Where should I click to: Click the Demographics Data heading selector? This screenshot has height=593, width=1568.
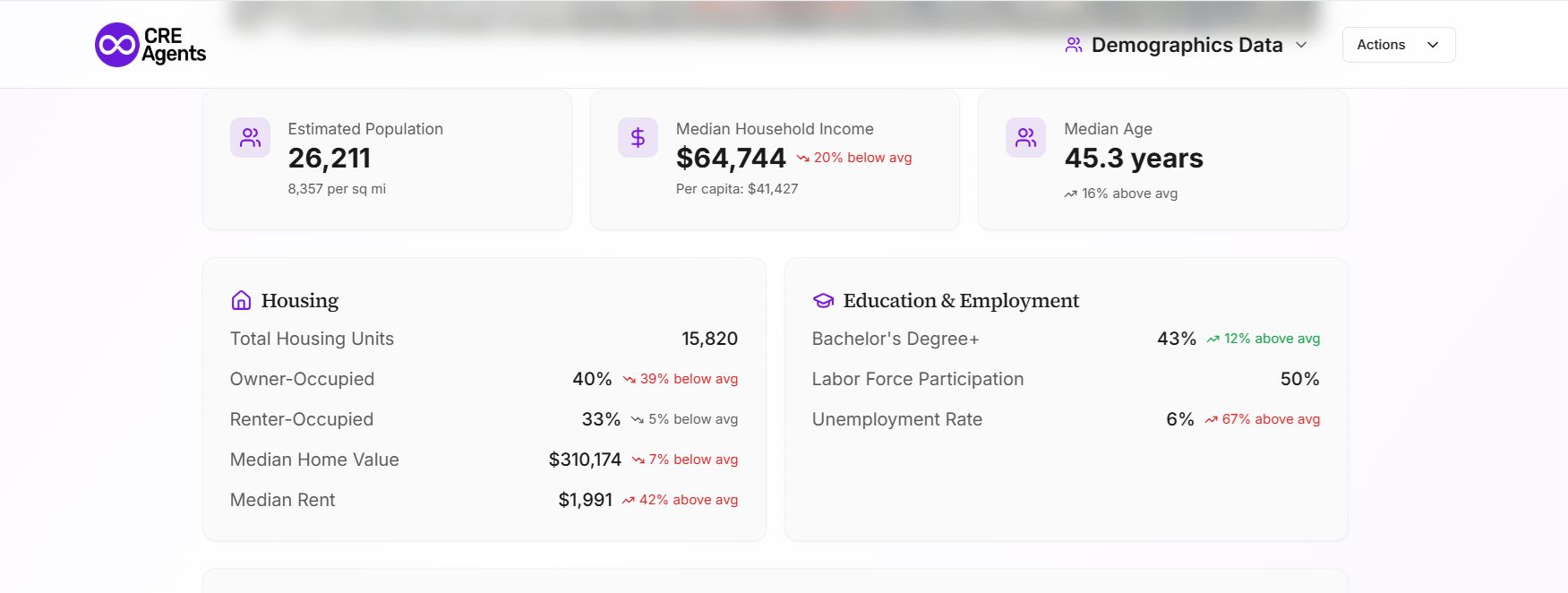click(x=1187, y=45)
